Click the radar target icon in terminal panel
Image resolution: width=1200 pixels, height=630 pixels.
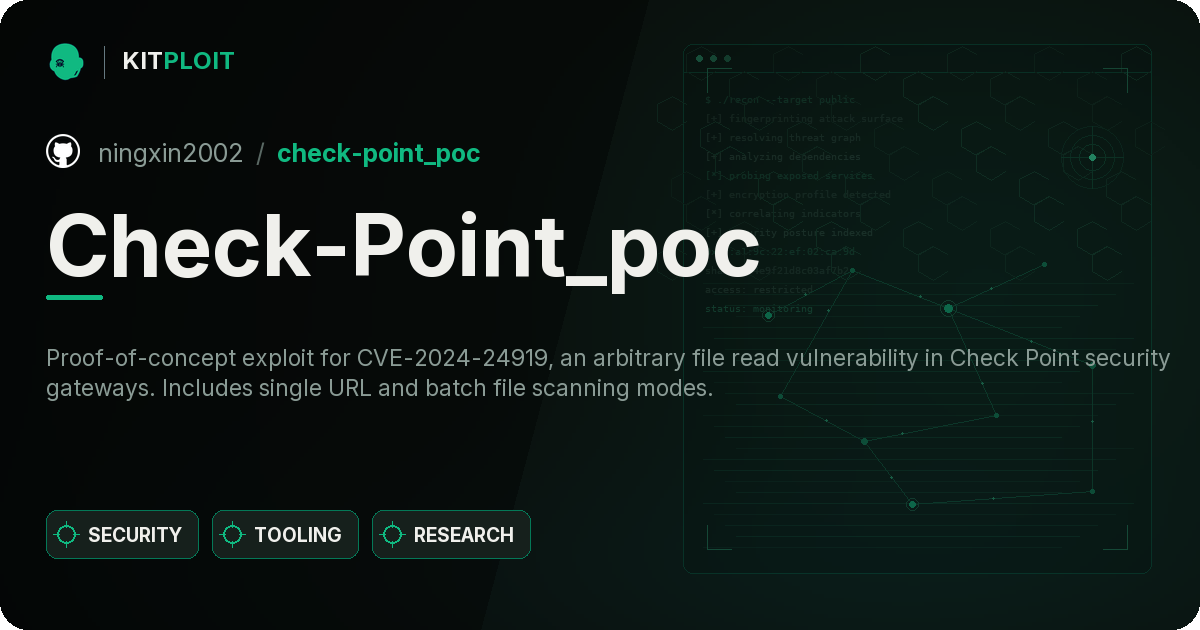pos(1092,157)
